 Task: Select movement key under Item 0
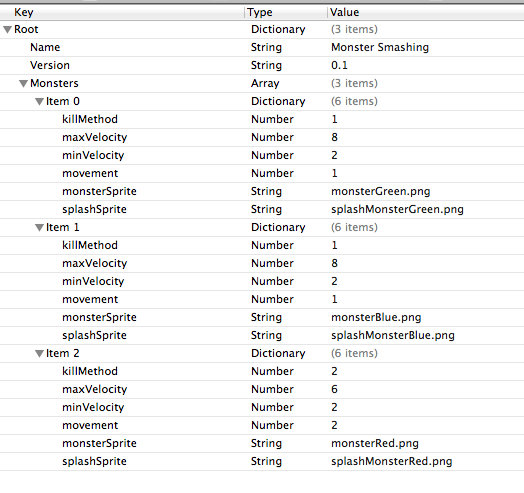click(90, 173)
